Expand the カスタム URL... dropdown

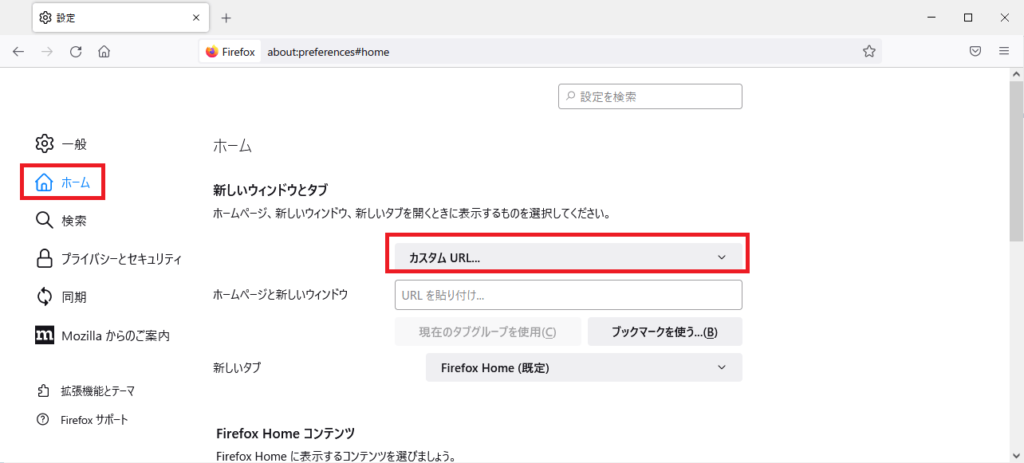tap(568, 257)
